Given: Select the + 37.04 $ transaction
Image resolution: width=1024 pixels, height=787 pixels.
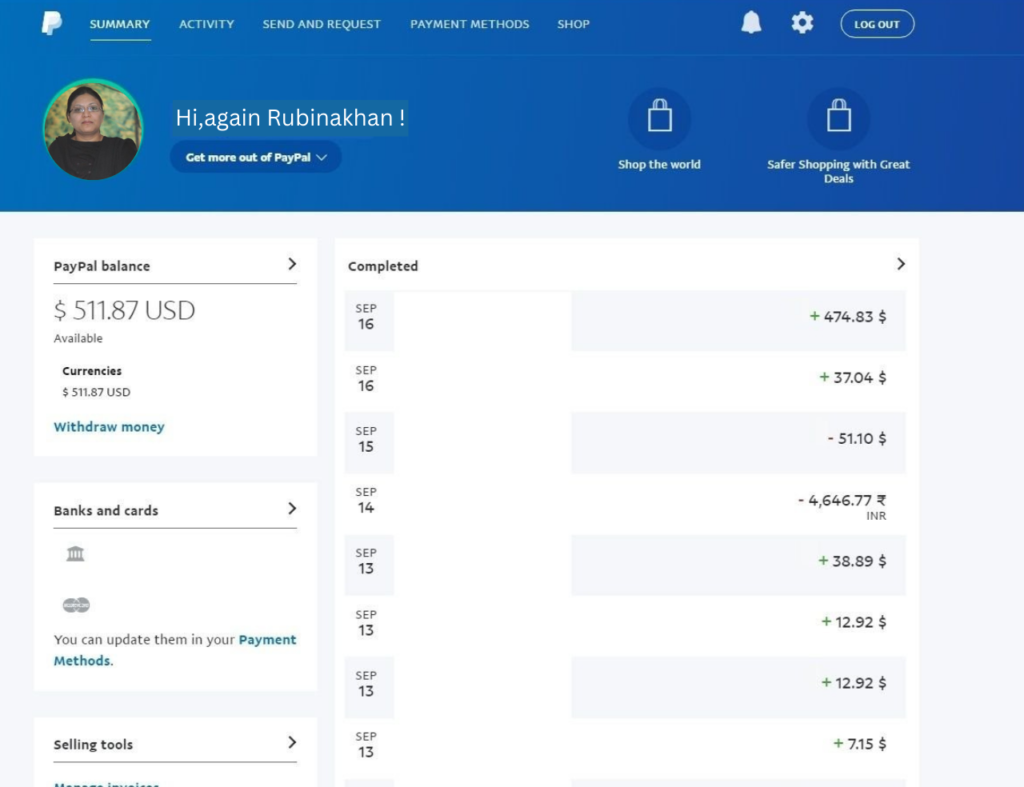Looking at the screenshot, I should 625,381.
